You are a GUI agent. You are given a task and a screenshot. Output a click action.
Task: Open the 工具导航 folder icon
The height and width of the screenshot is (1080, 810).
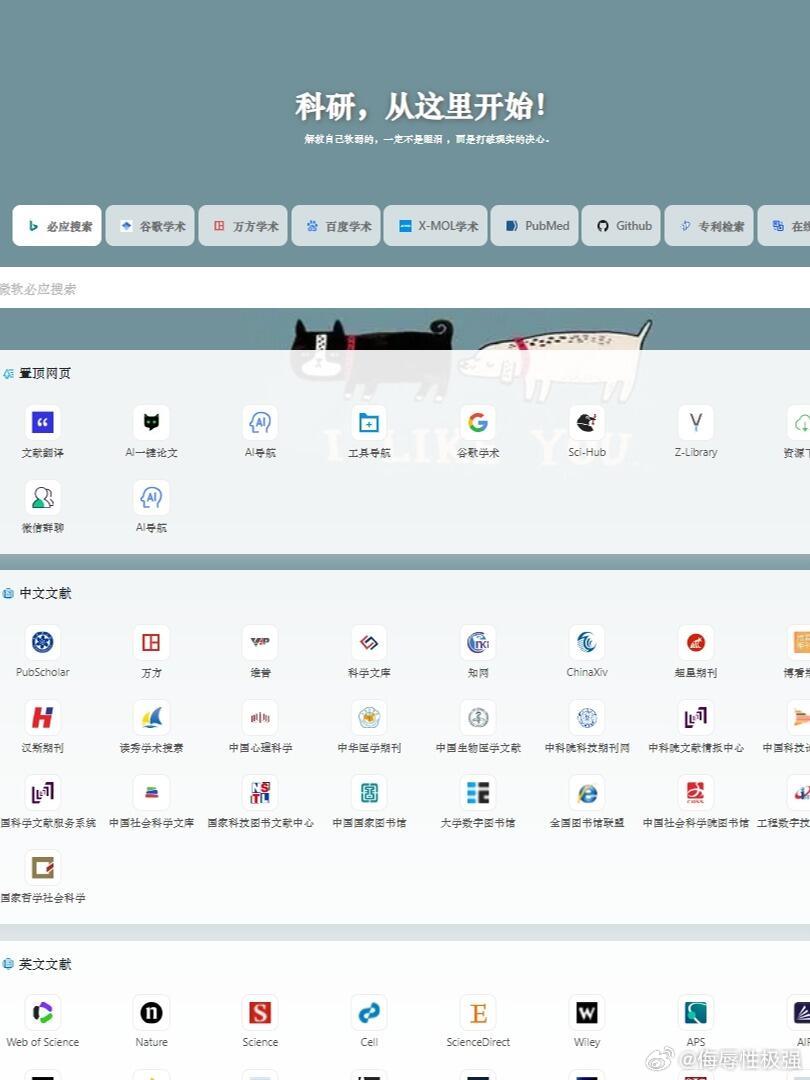pyautogui.click(x=369, y=422)
